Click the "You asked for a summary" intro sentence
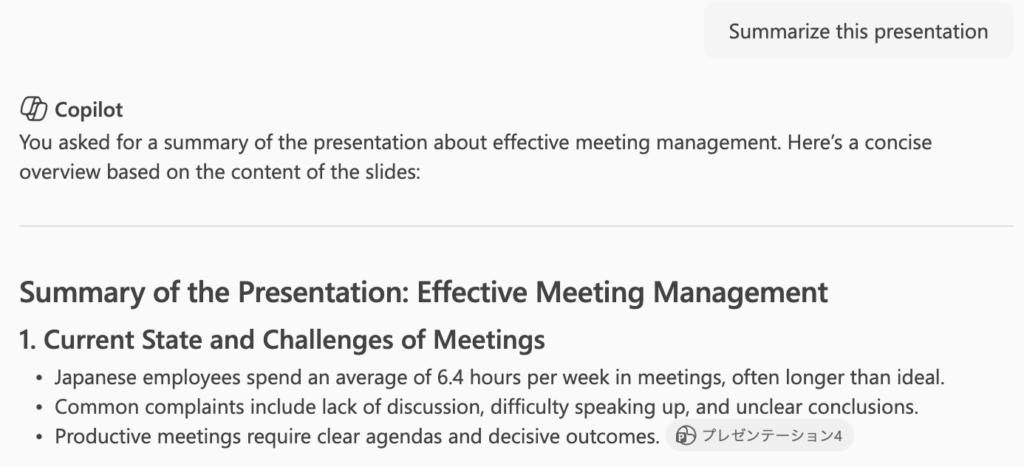Viewport: 1024px width, 467px height. [x=150, y=143]
